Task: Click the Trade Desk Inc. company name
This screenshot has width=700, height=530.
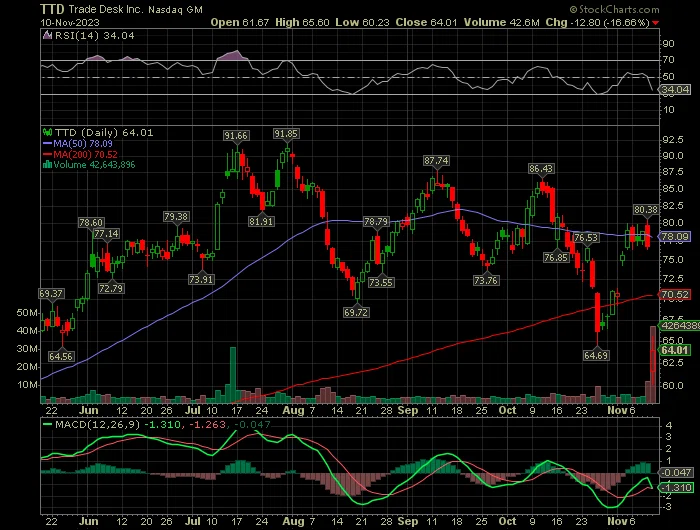Action: pyautogui.click(x=105, y=9)
